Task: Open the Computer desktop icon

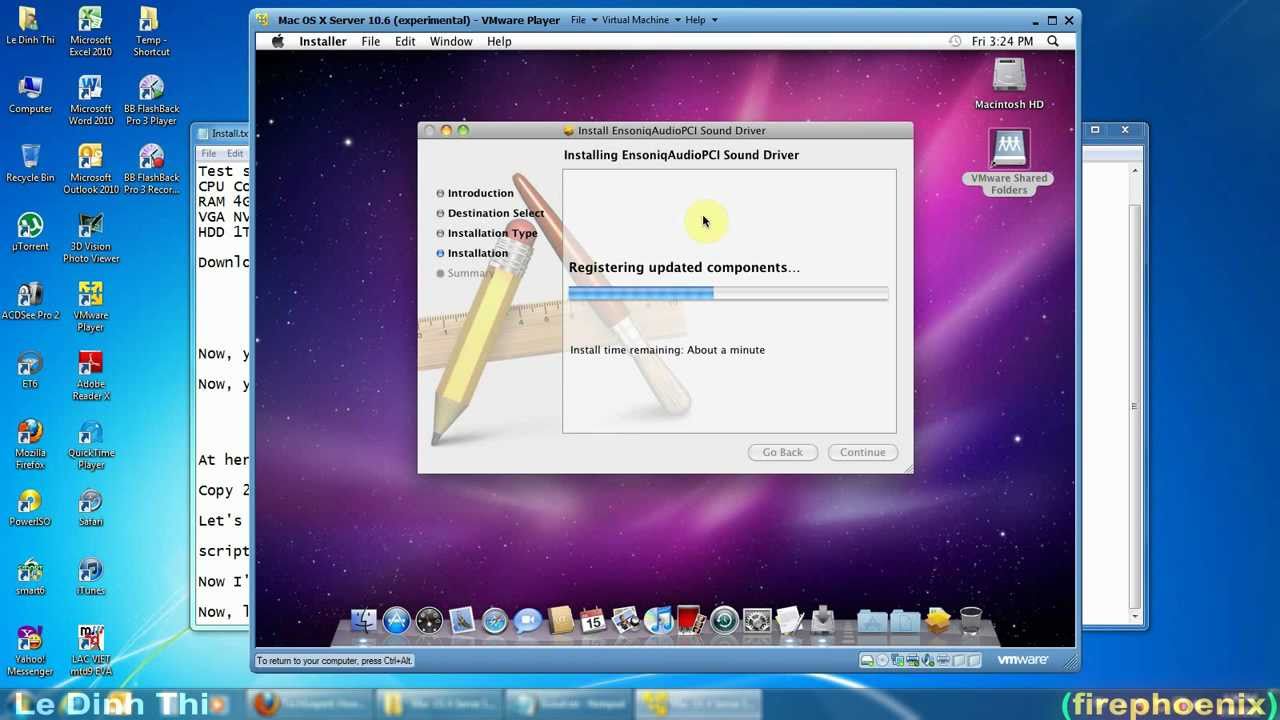Action: (30, 95)
